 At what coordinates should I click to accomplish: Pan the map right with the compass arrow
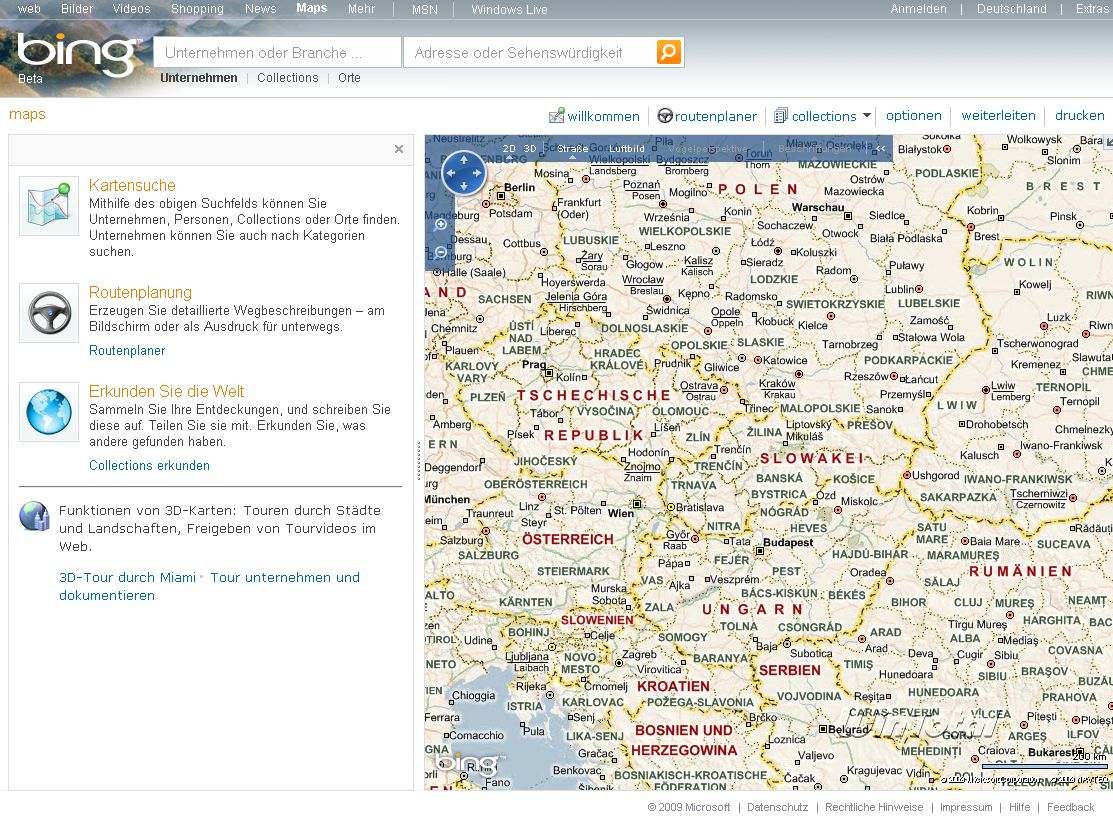click(x=477, y=173)
